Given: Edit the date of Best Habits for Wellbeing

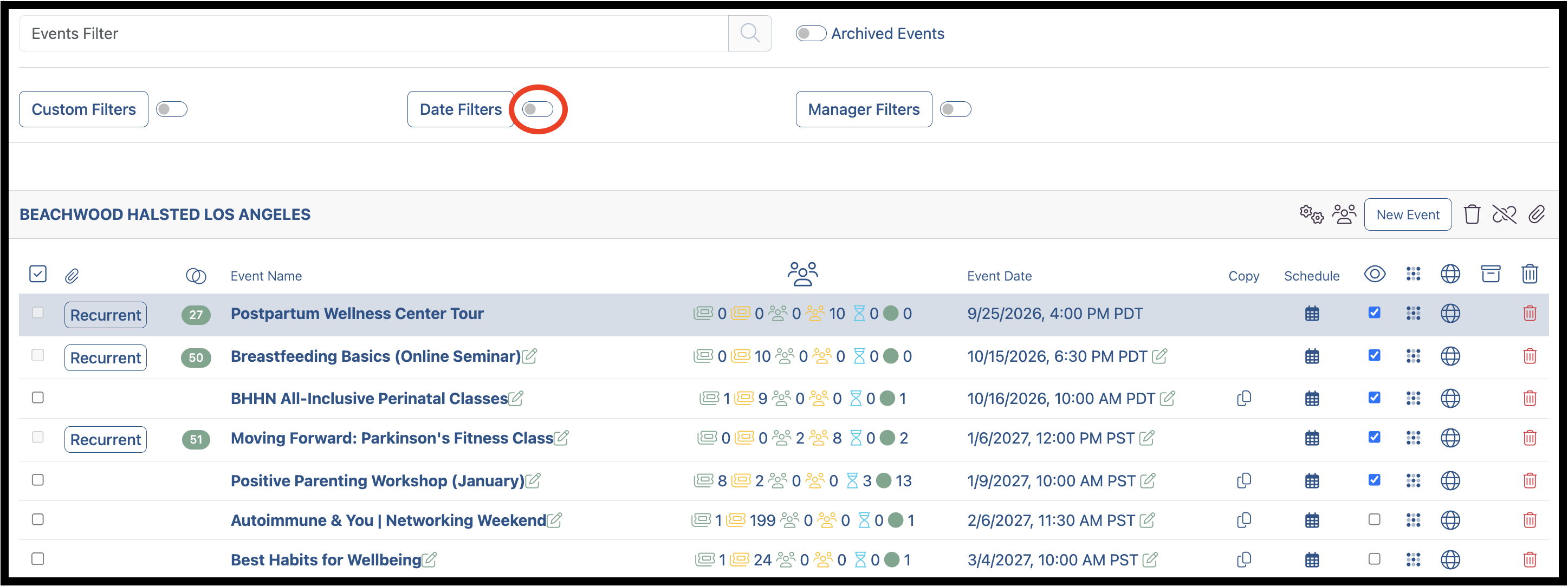Looking at the screenshot, I should [x=1150, y=560].
